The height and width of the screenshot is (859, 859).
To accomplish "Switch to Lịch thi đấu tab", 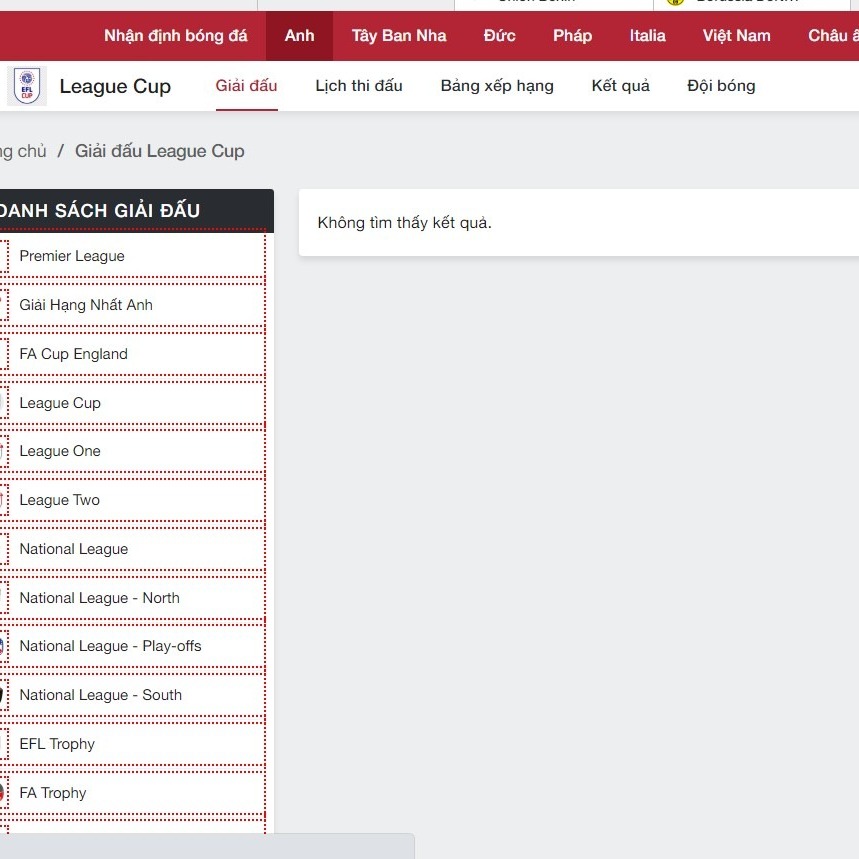I will [359, 86].
